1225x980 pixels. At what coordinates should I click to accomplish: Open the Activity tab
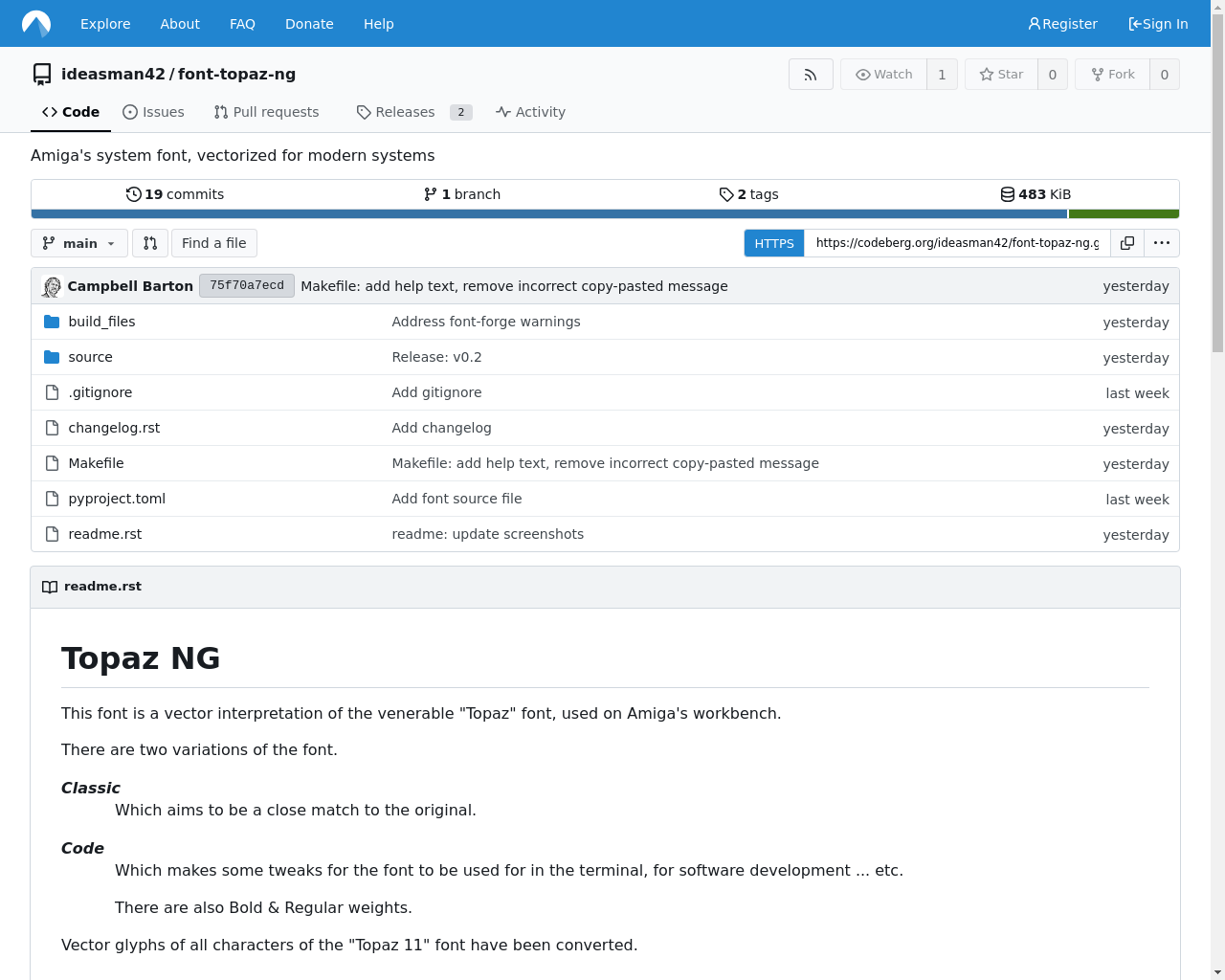click(x=530, y=112)
